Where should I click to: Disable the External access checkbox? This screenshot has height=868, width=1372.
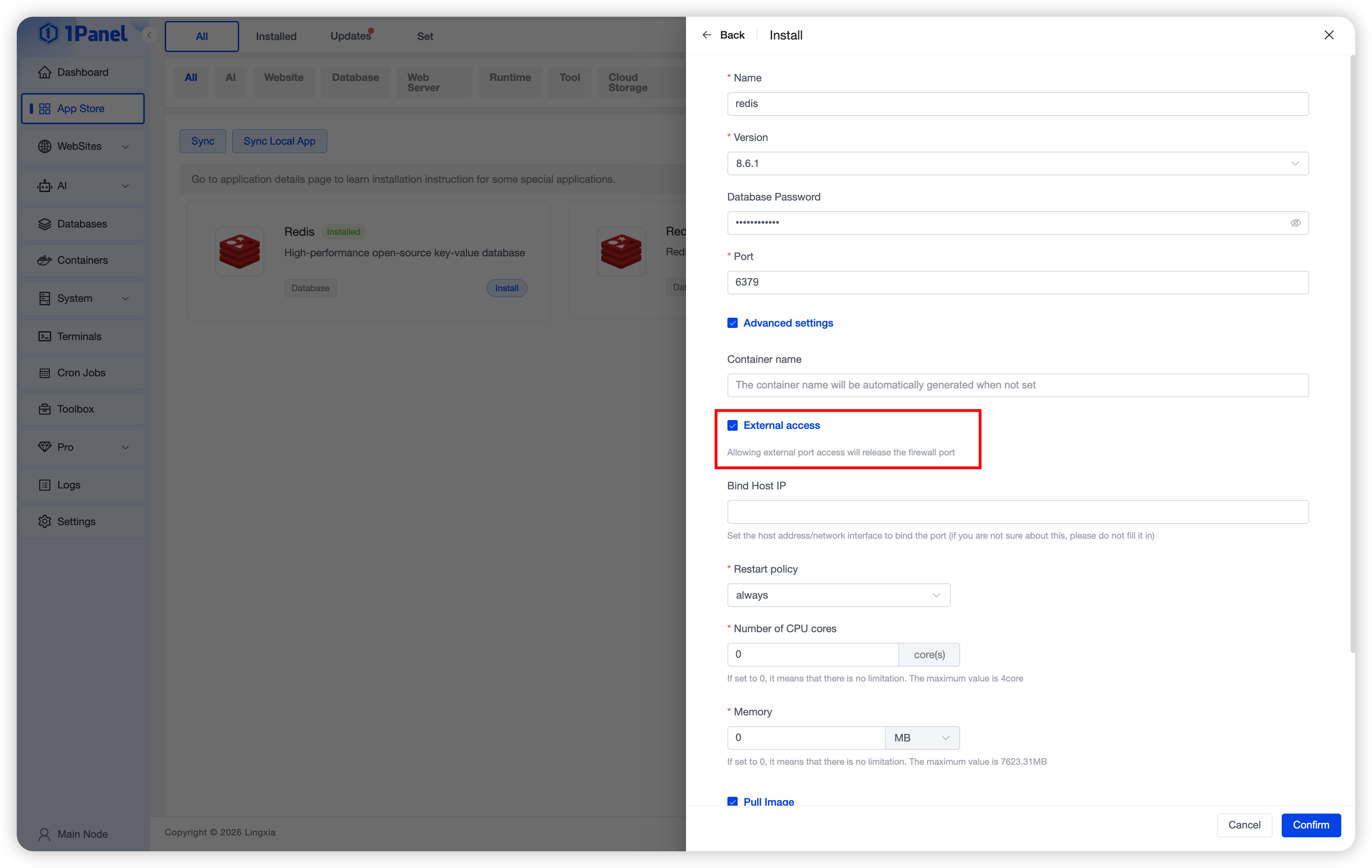733,426
